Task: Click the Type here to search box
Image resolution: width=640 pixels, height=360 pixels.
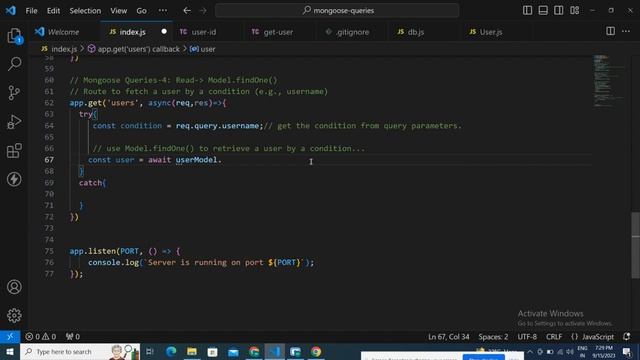Action: 80,351
